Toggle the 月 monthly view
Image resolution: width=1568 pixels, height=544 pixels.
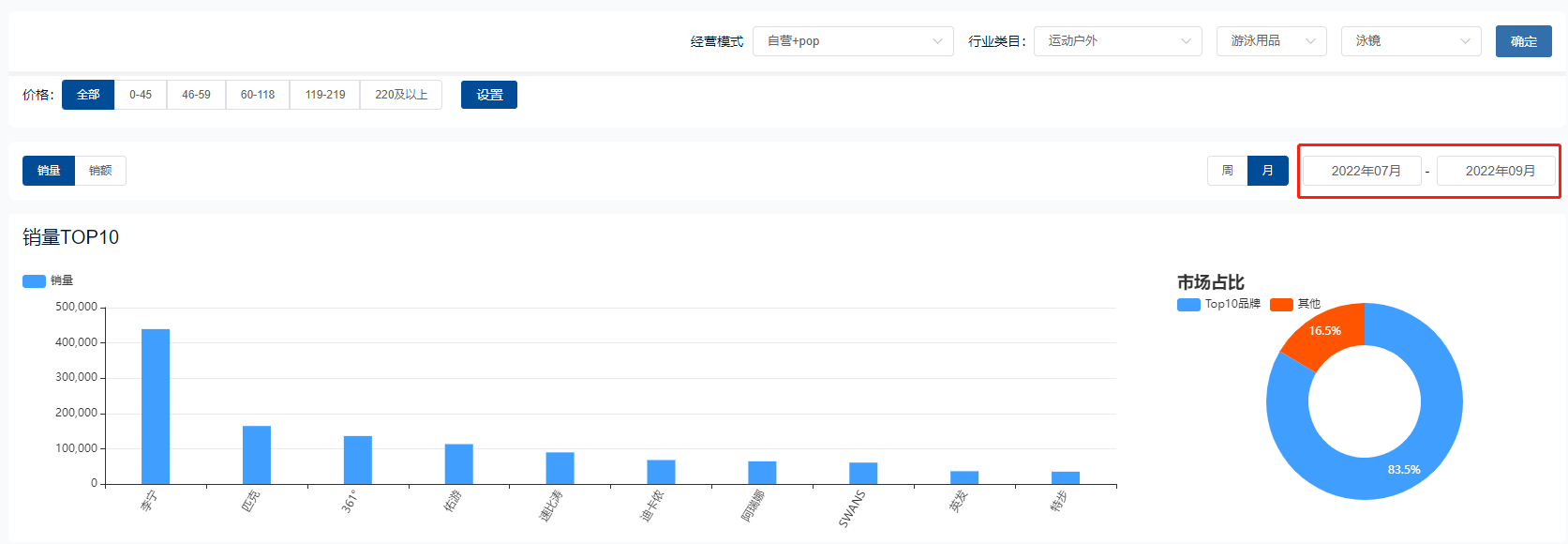1267,171
